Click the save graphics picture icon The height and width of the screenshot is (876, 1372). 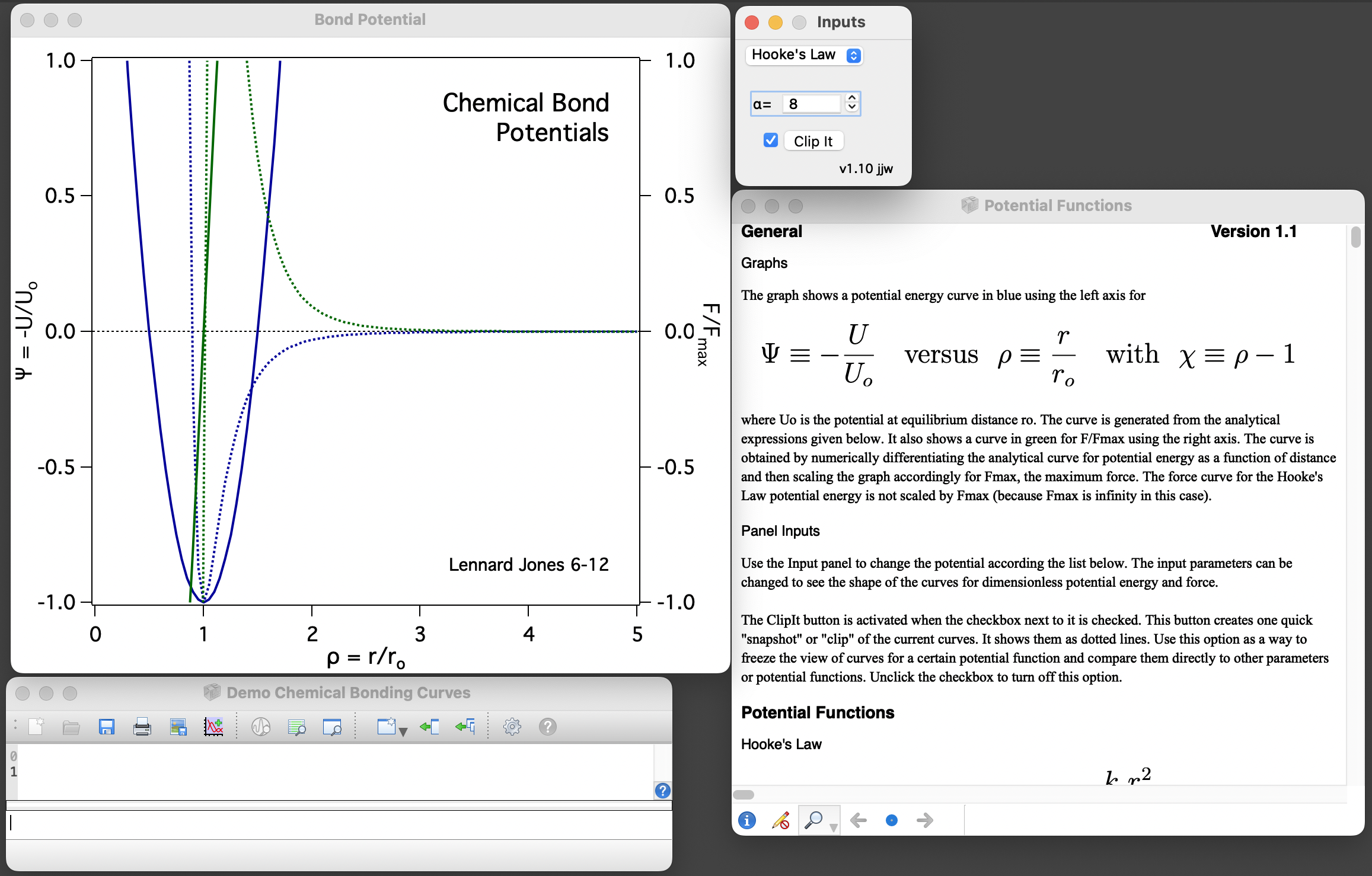pos(178,727)
